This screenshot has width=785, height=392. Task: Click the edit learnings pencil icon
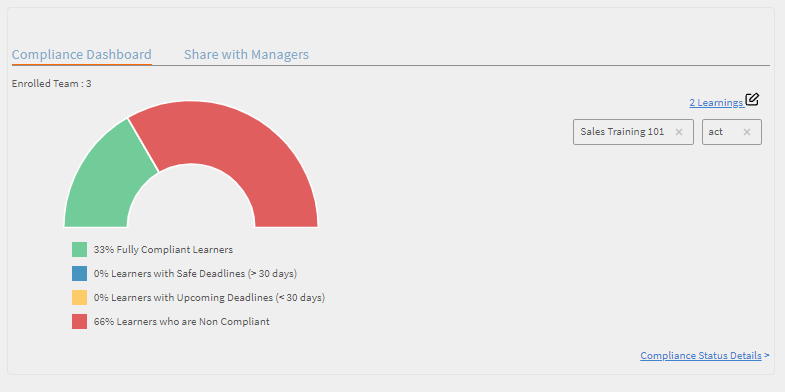click(752, 100)
